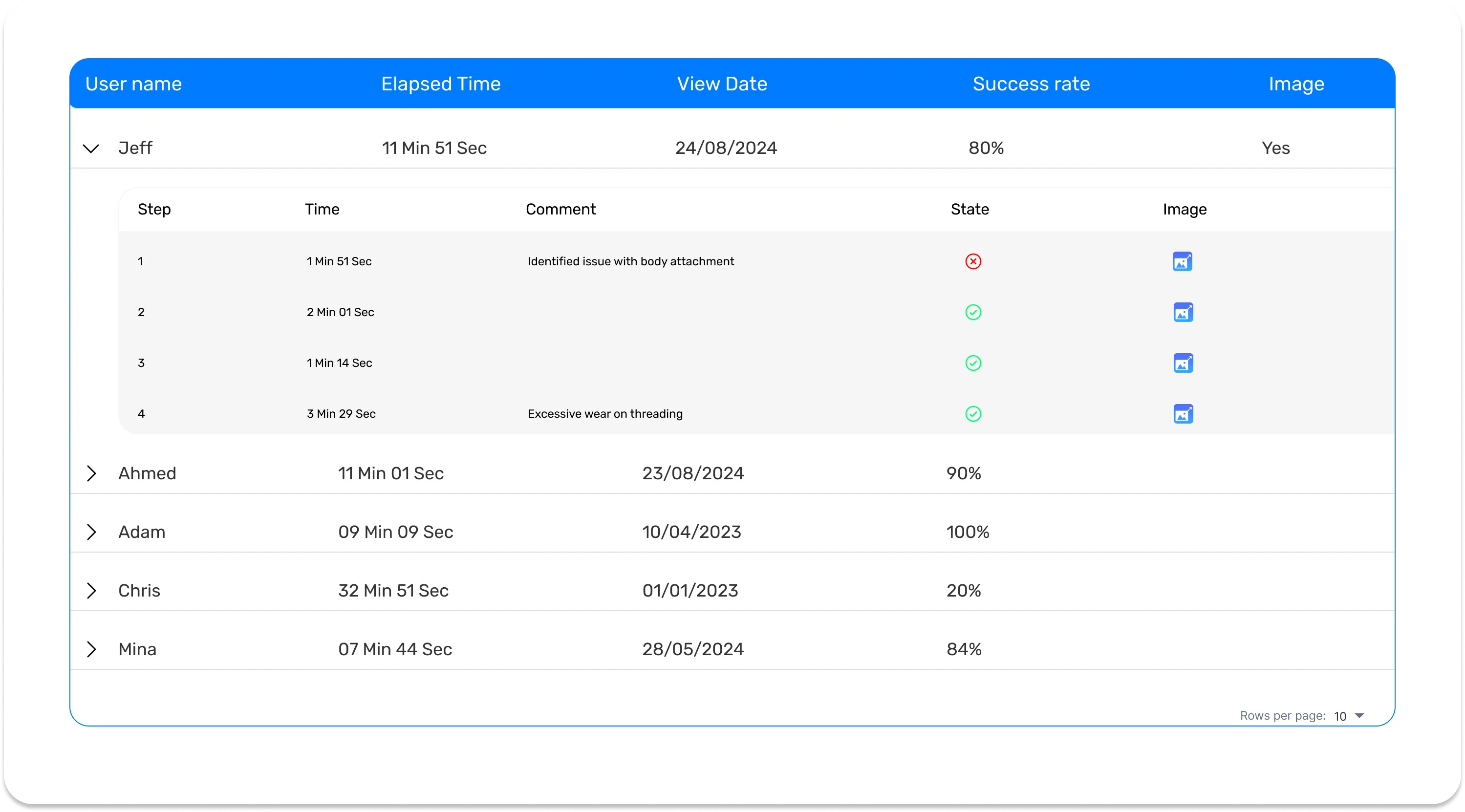Click the green check state in step 4

pyautogui.click(x=973, y=413)
